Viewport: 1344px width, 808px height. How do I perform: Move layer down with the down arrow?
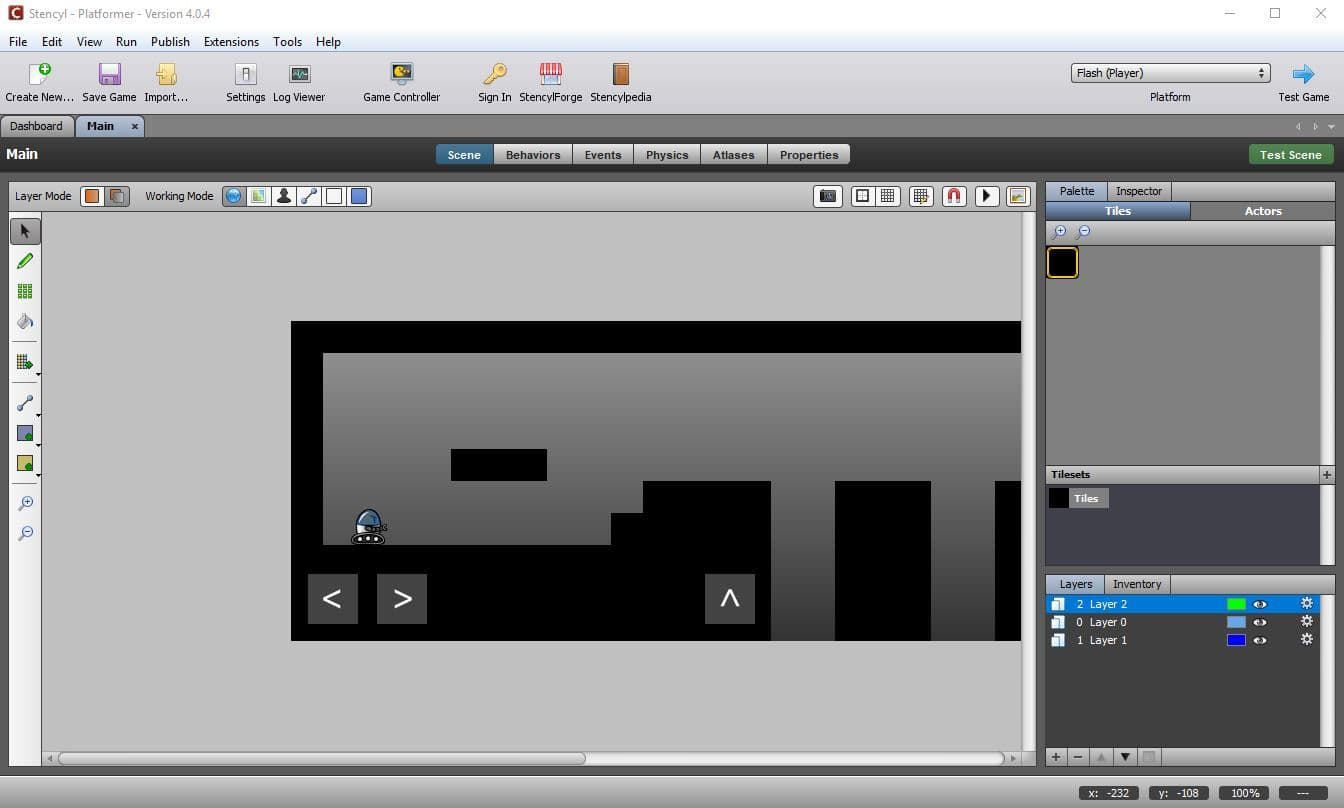click(x=1125, y=757)
